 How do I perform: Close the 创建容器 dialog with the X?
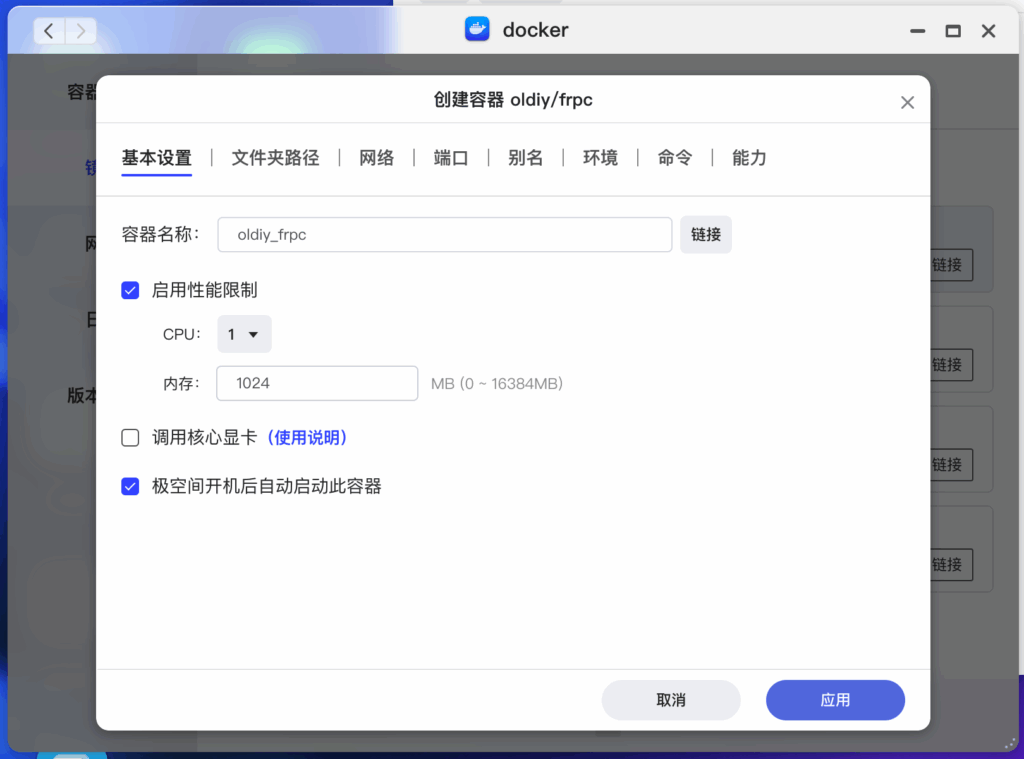coord(907,101)
